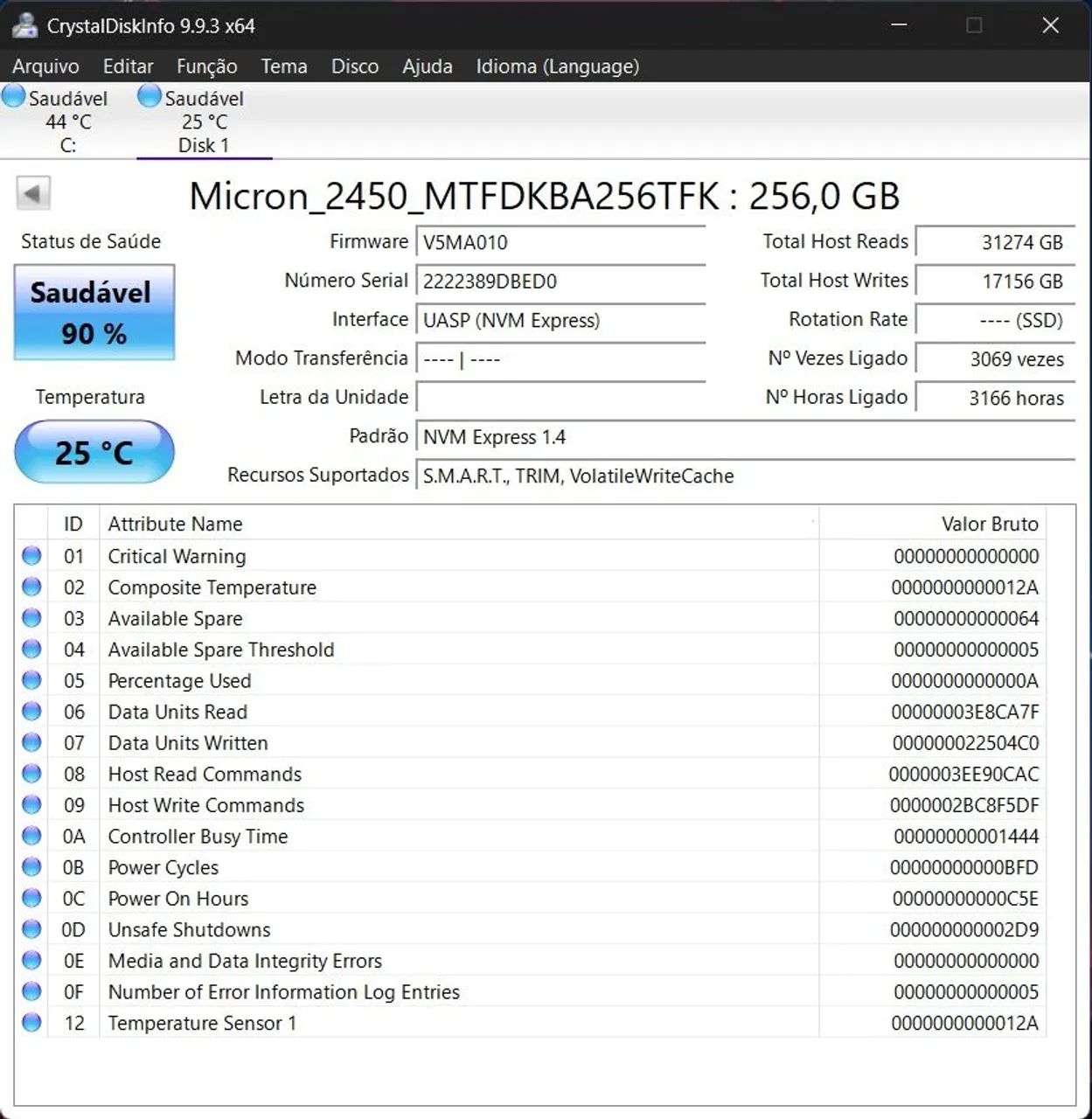Screen dimensions: 1092x1119
Task: Click the Padrão field NVM Express 1.4
Action: (x=746, y=437)
